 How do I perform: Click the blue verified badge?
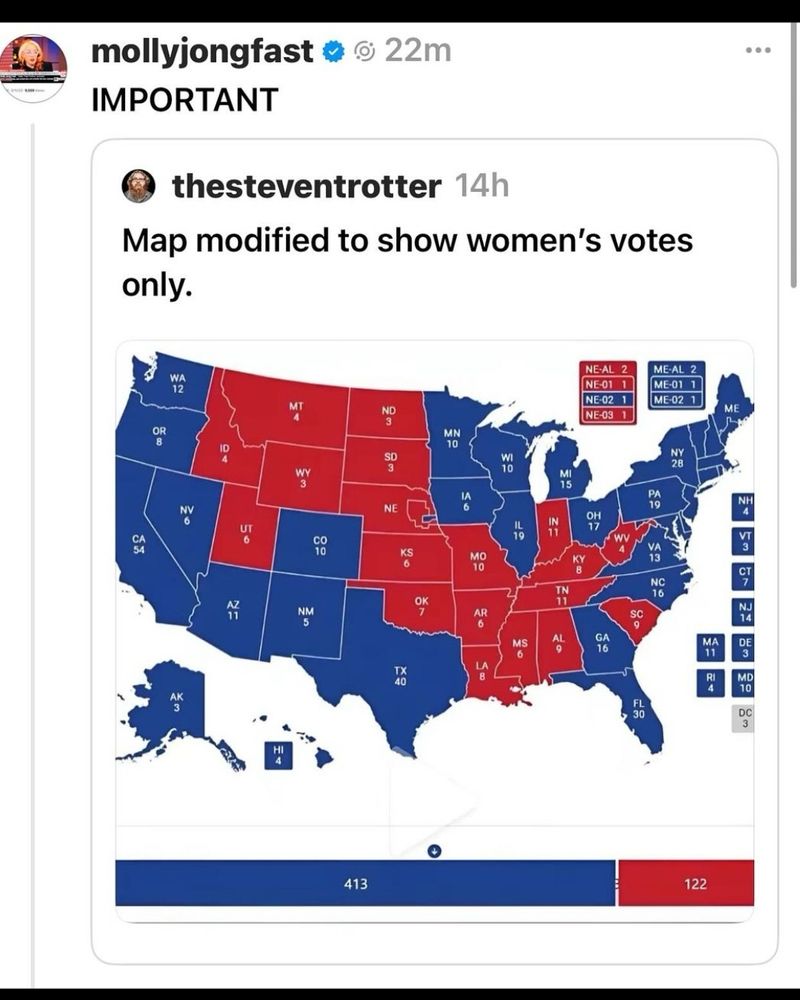[x=333, y=52]
